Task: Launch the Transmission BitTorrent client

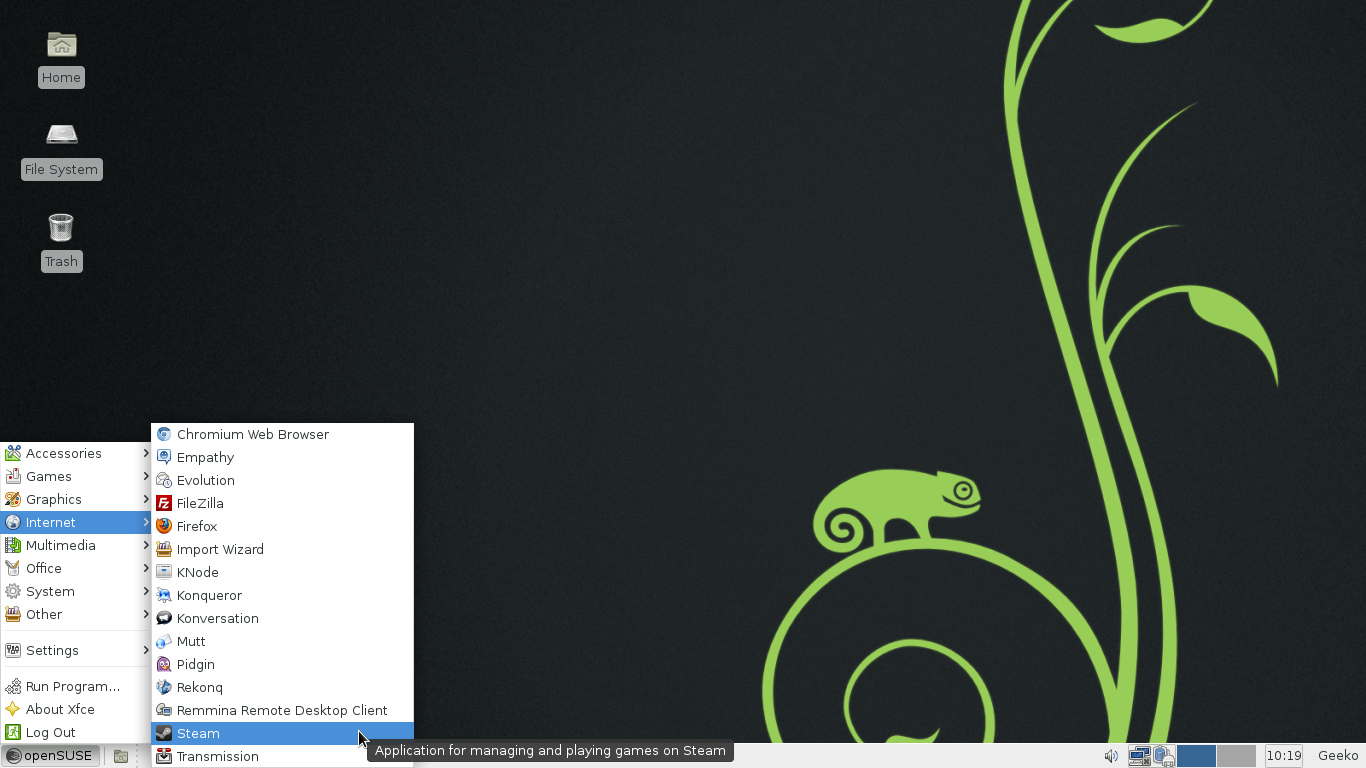Action: 218,756
